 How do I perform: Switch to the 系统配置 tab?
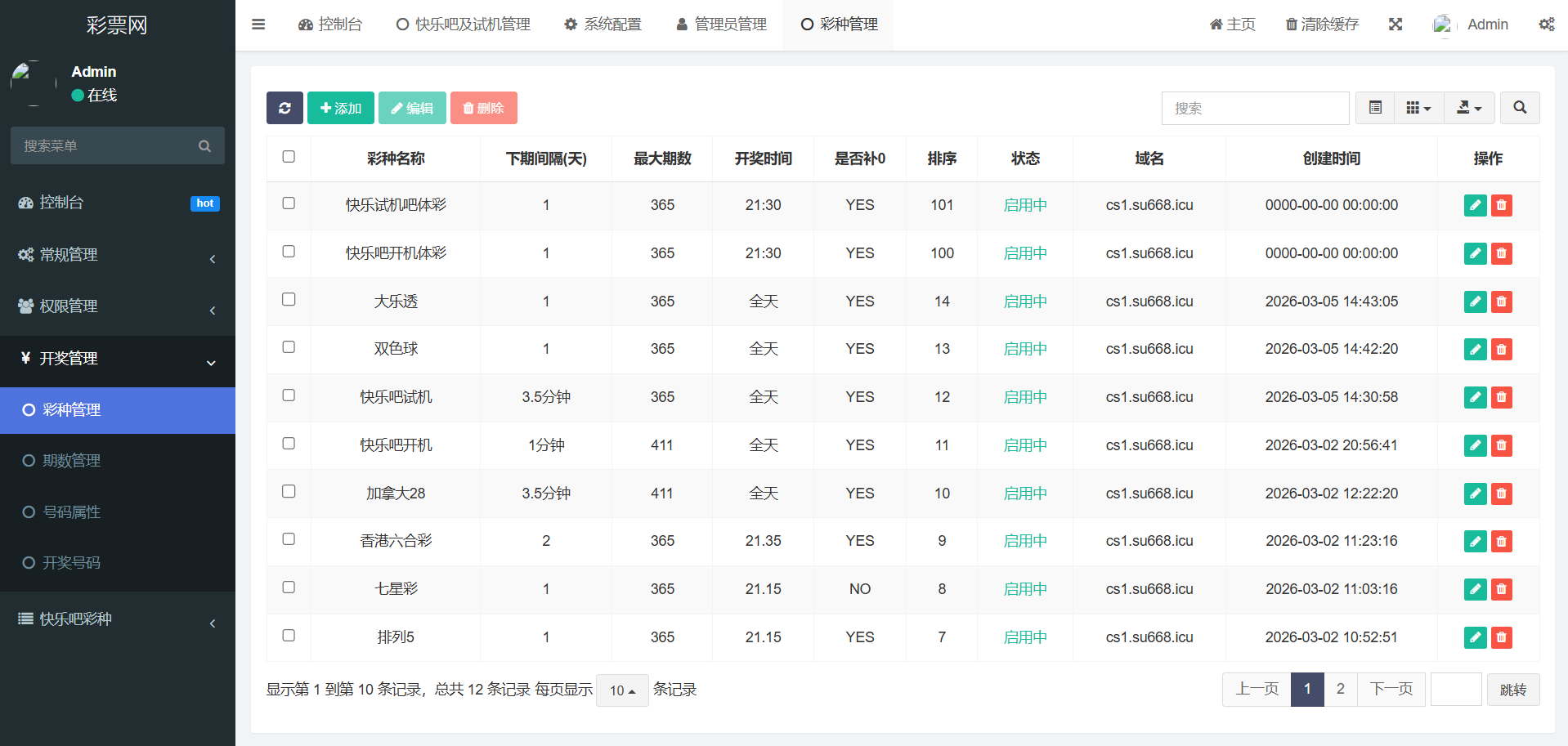(x=603, y=25)
